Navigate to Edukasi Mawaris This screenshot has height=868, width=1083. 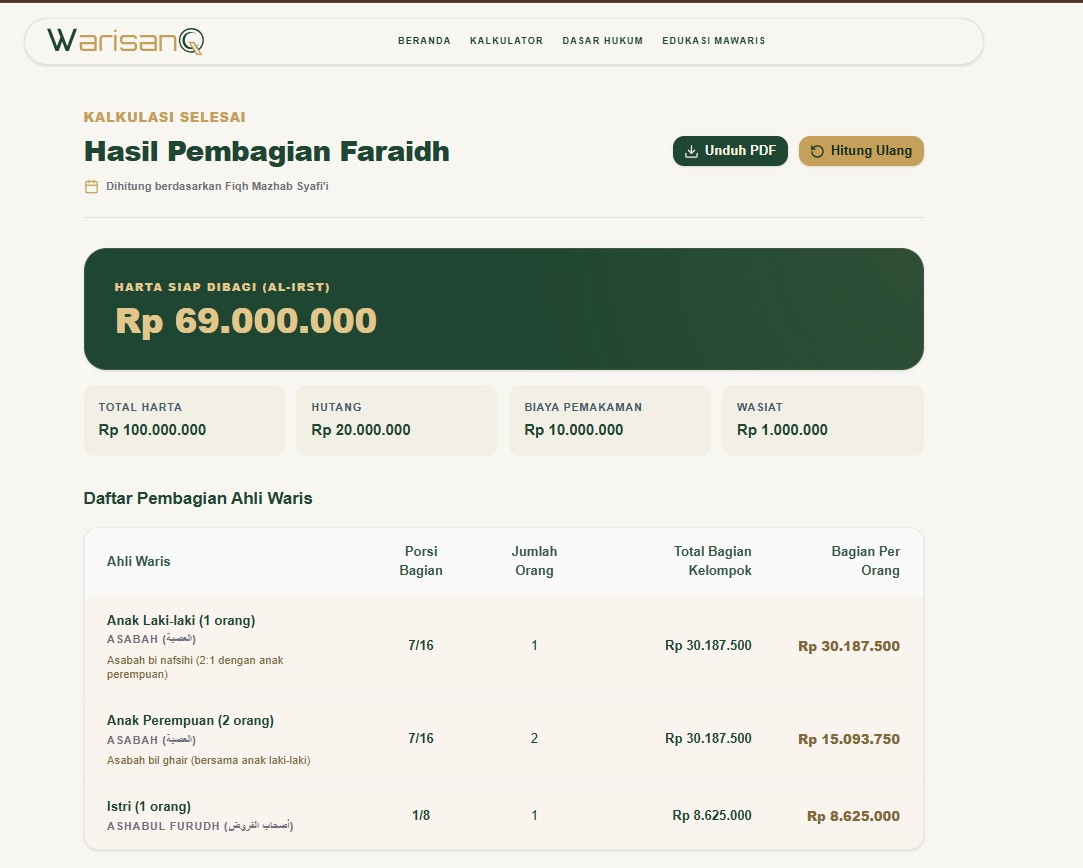click(x=713, y=41)
